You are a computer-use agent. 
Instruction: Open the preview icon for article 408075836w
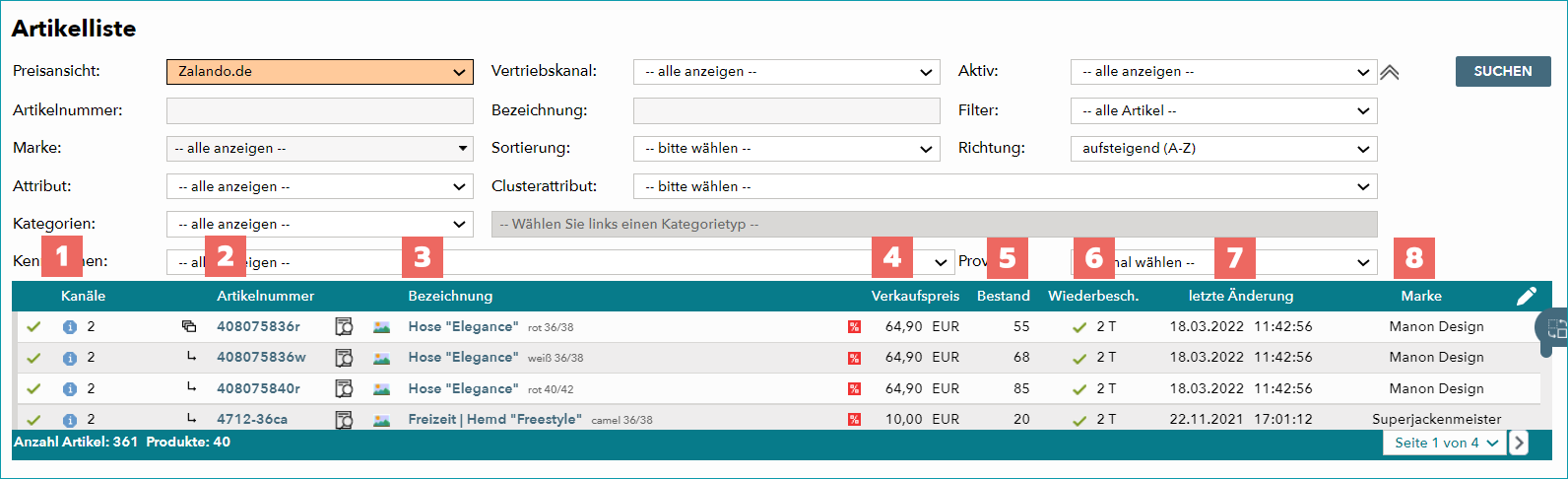coord(344,358)
